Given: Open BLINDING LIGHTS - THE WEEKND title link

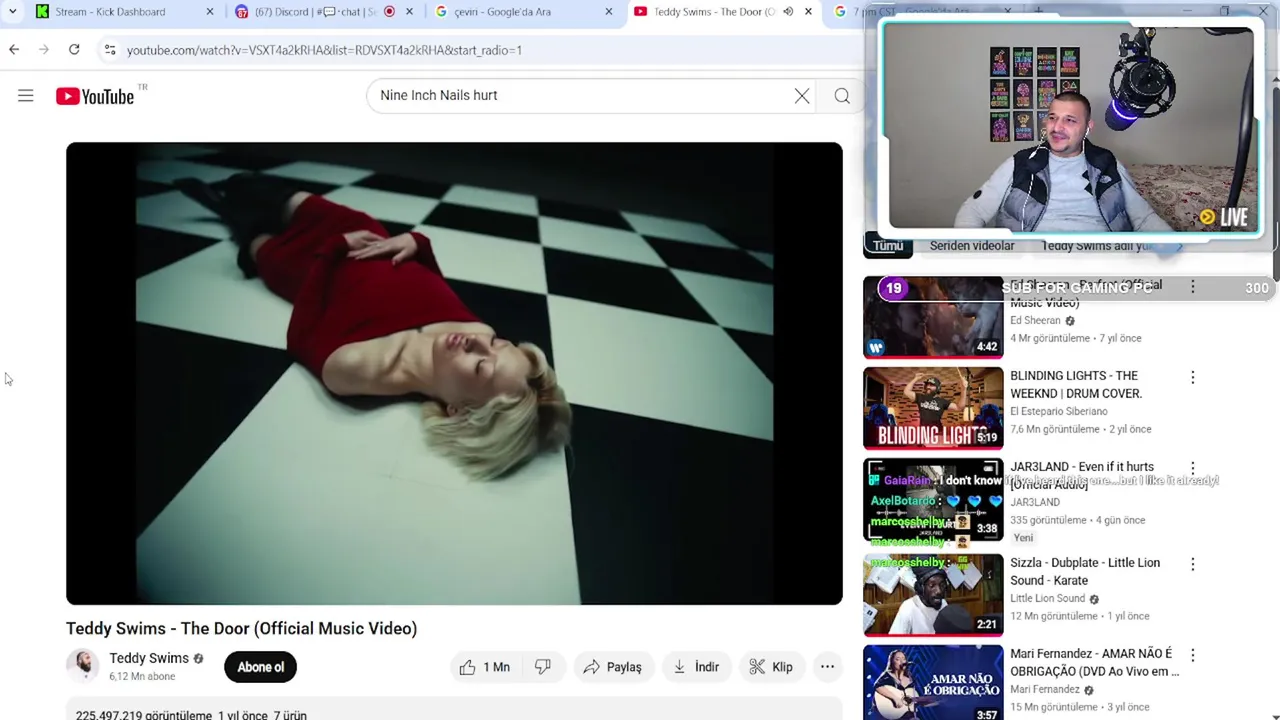Looking at the screenshot, I should 1076,384.
